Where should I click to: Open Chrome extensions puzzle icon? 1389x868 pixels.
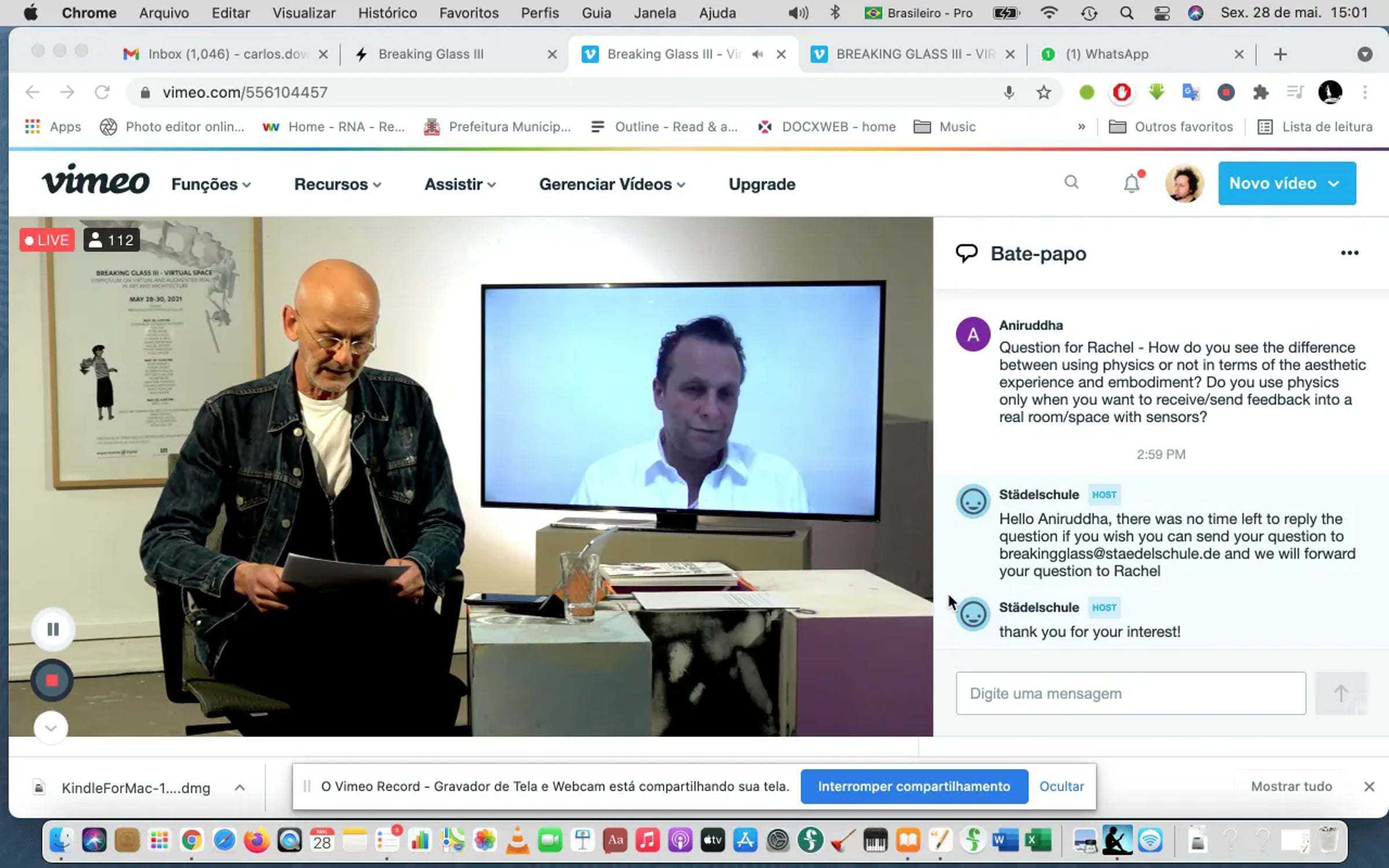[x=1260, y=92]
